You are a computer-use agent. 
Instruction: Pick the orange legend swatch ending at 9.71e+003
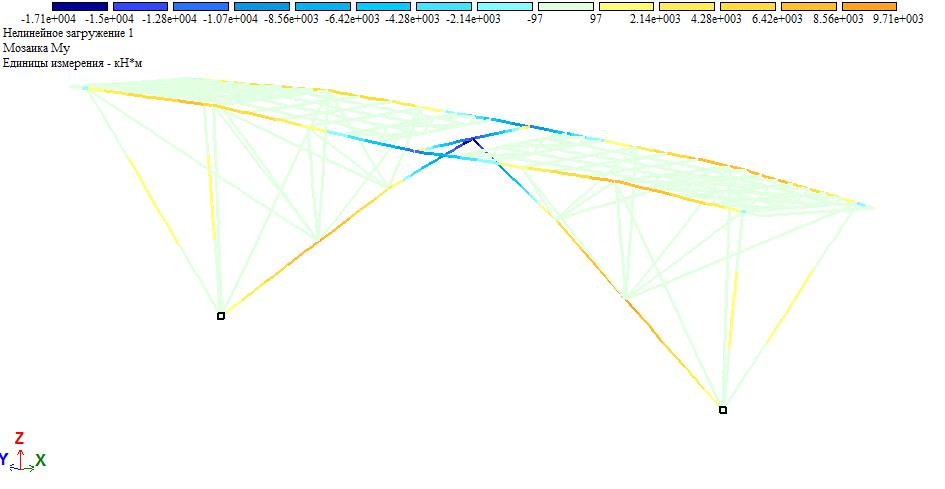tap(869, 7)
